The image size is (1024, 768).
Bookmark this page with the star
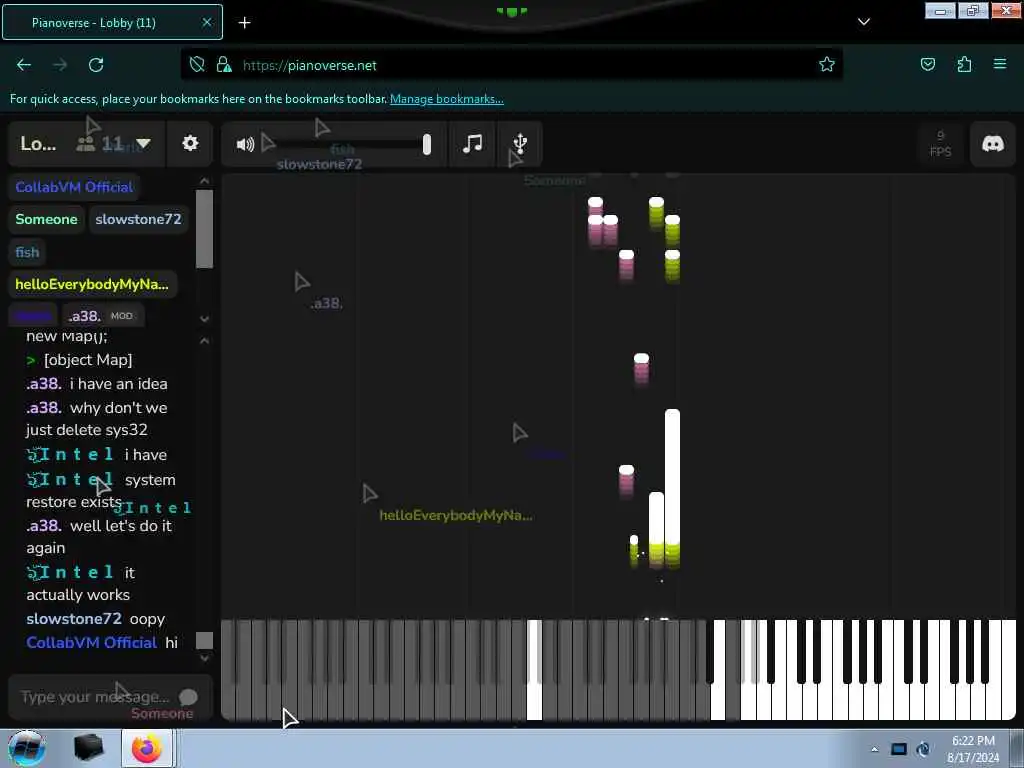(827, 65)
